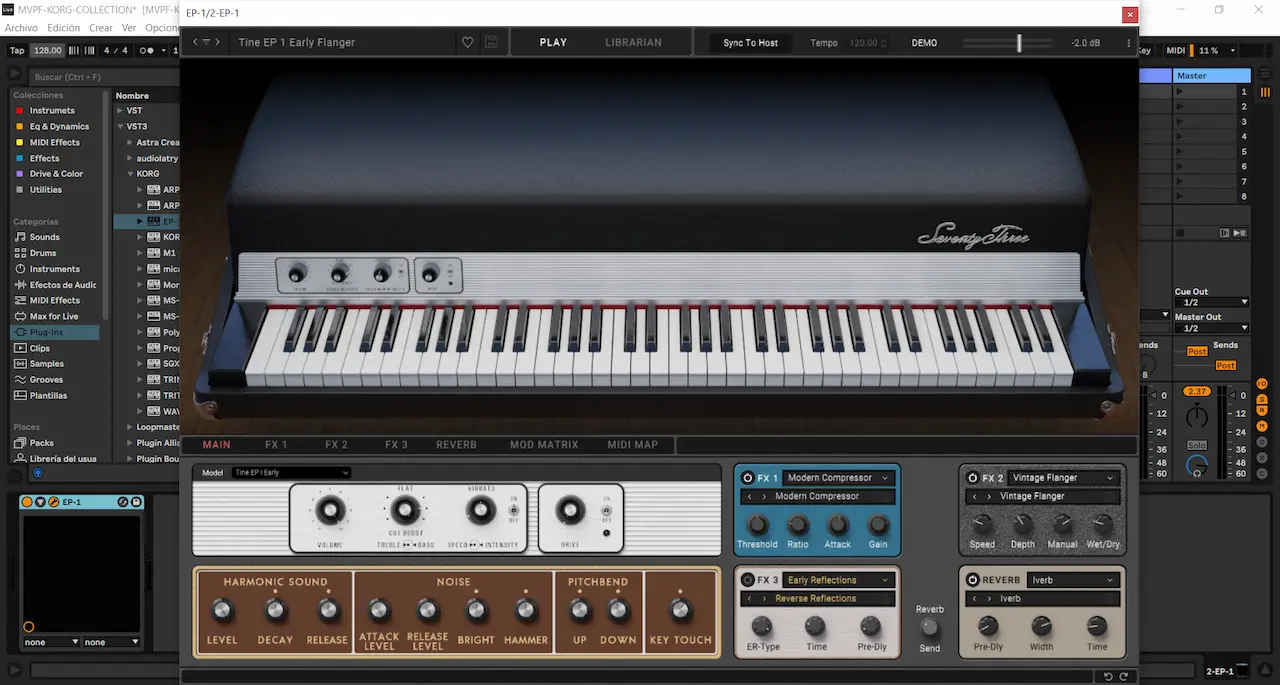Click the Reverb Send knob
Image resolution: width=1280 pixels, height=685 pixels.
click(930, 627)
